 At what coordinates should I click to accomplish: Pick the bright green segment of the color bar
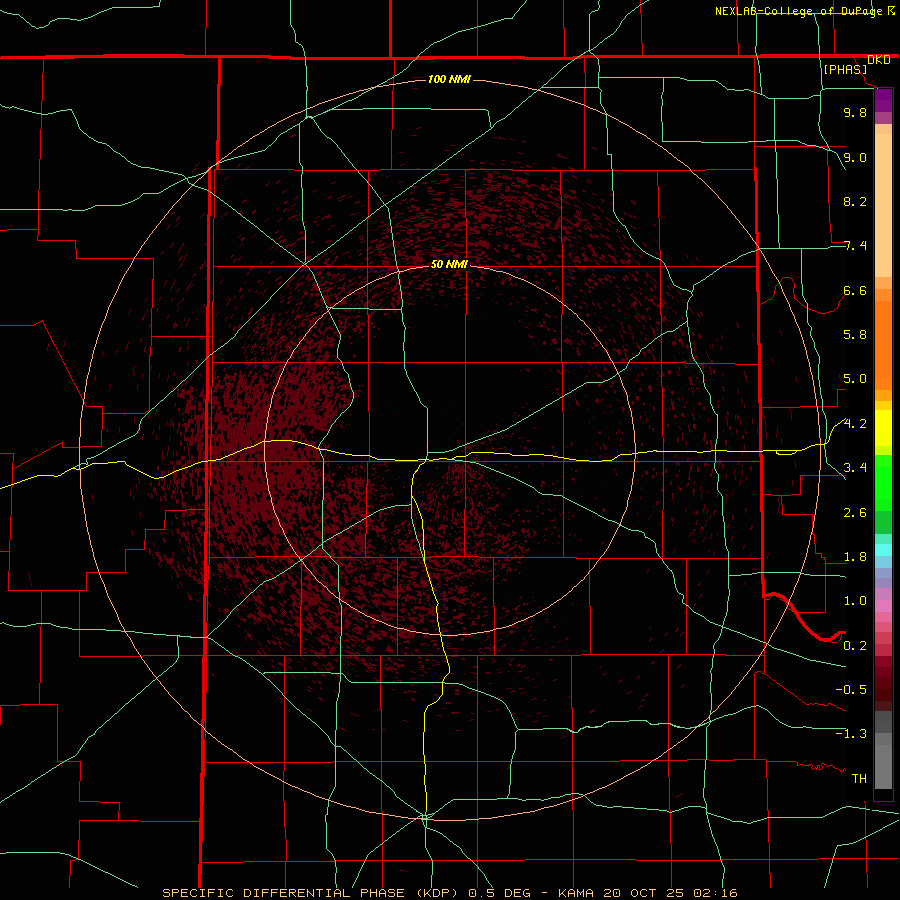point(883,483)
